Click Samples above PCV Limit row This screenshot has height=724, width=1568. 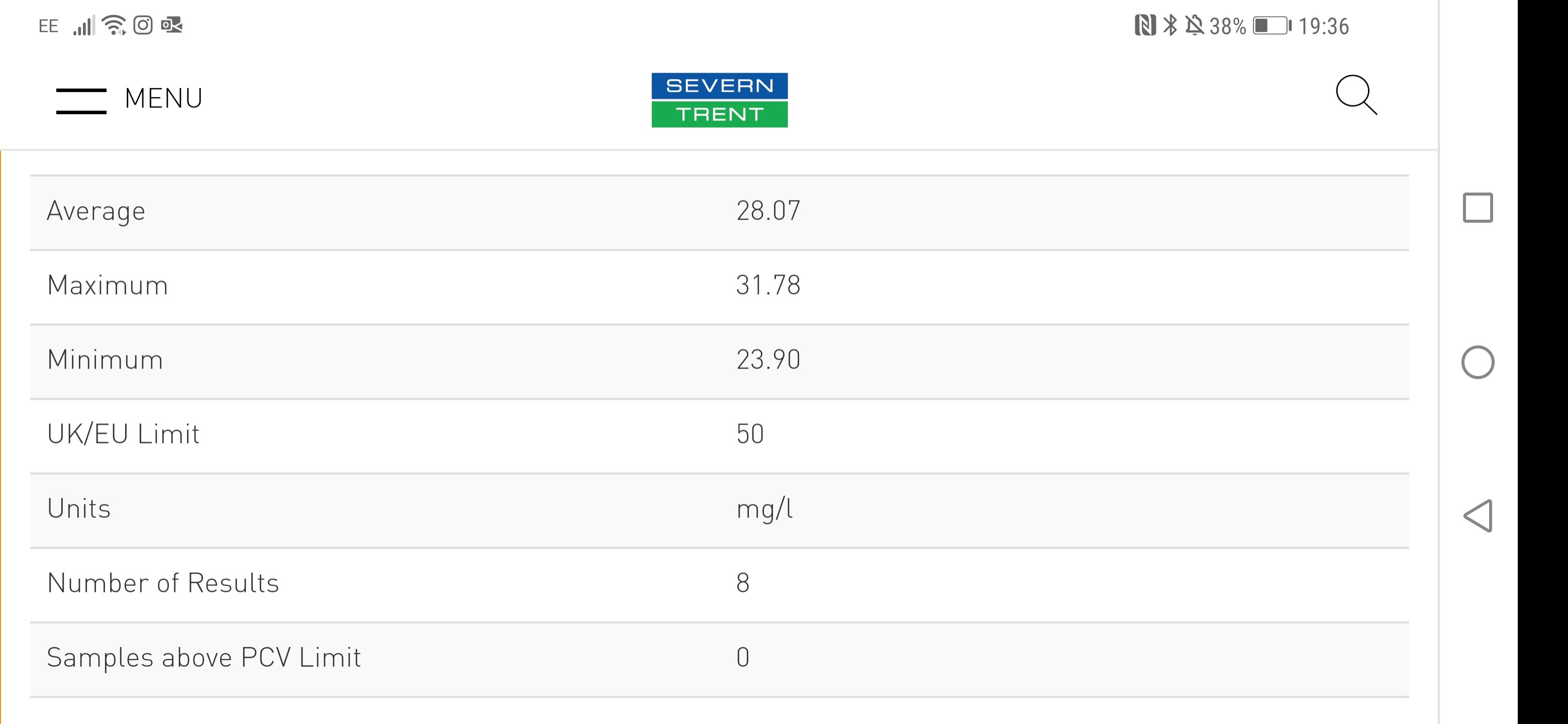[720, 660]
